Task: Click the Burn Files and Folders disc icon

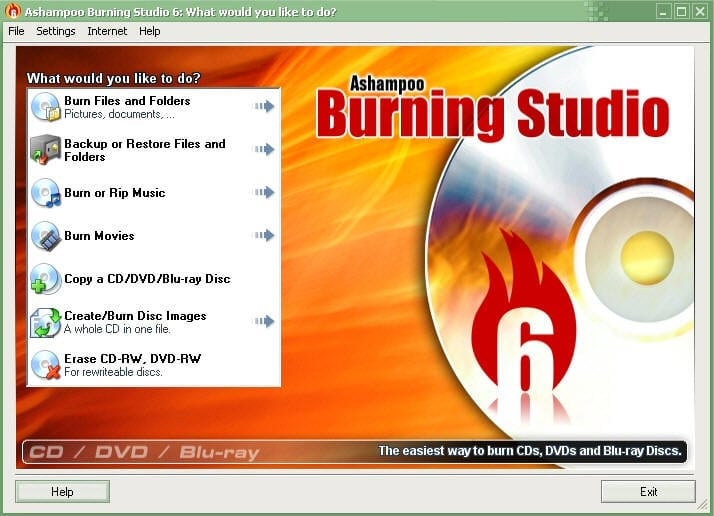Action: (46, 107)
